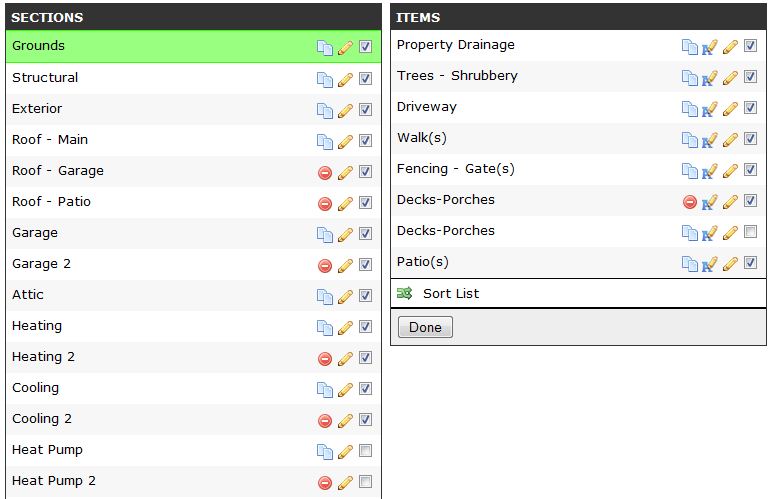The height and width of the screenshot is (499, 772).
Task: Uncheck the Cooling 2 section checkbox
Action: (x=365, y=419)
